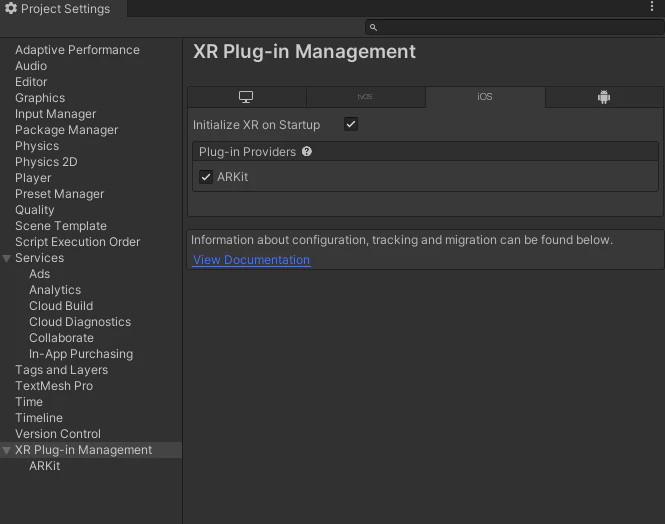
Task: Open Ads under Services
Action: coord(39,274)
